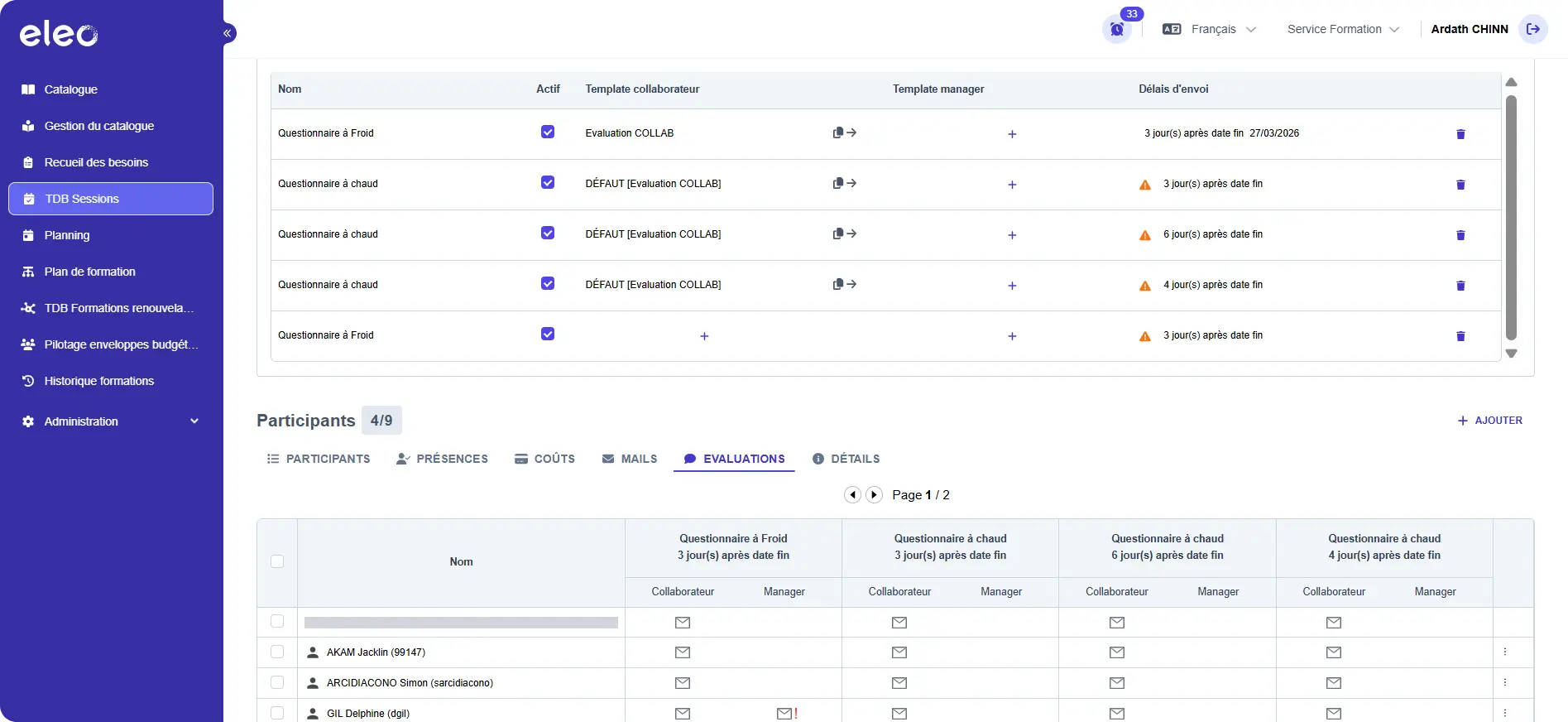Open the alarm notifications icon with badge 33
The width and height of the screenshot is (1568, 722).
[x=1117, y=29]
